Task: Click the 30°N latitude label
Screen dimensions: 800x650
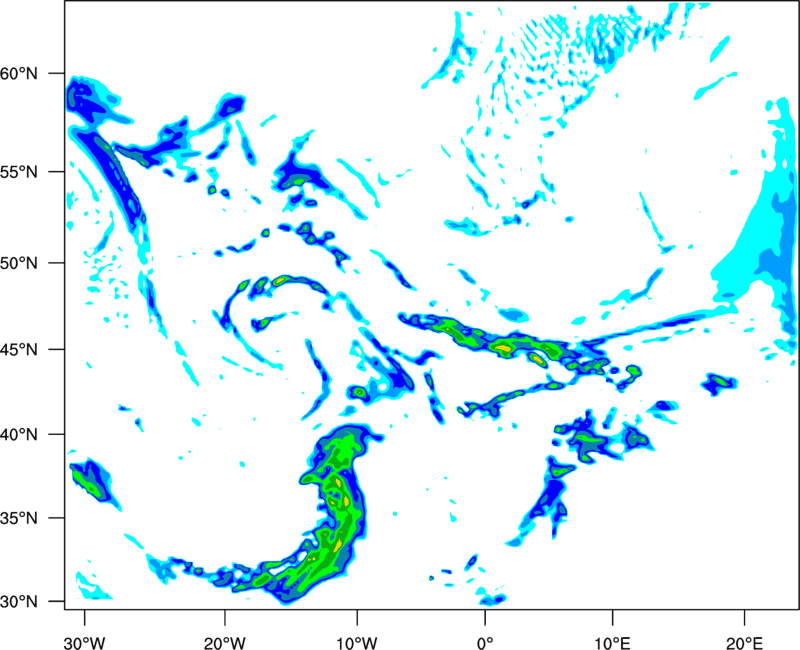Action: (x=19, y=602)
